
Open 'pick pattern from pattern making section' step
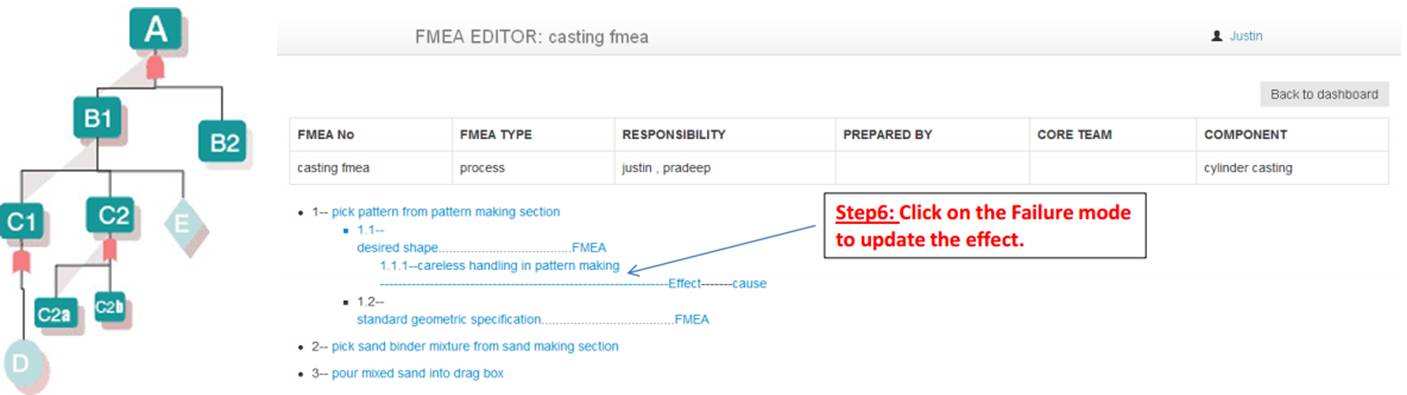[446, 212]
